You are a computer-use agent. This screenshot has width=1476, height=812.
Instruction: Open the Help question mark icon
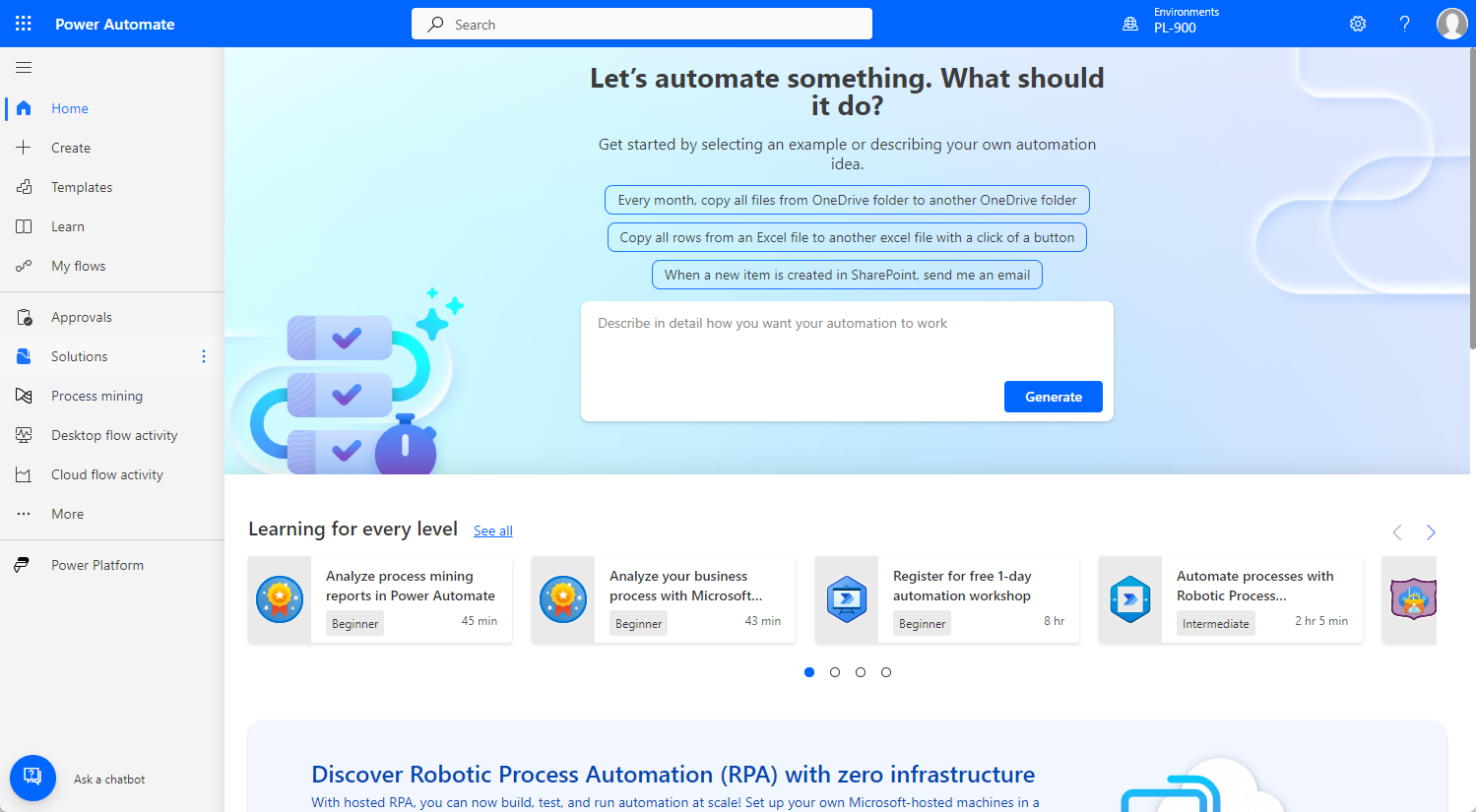coord(1405,24)
